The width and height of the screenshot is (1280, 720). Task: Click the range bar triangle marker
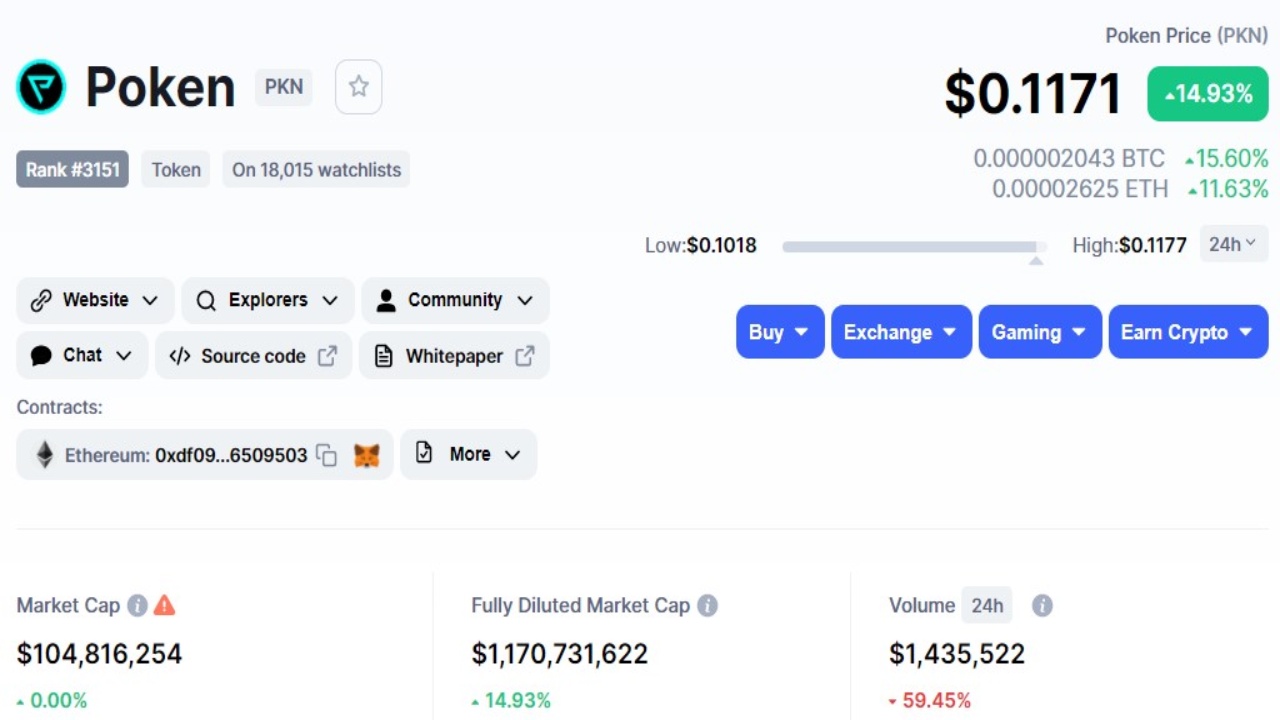[1036, 260]
